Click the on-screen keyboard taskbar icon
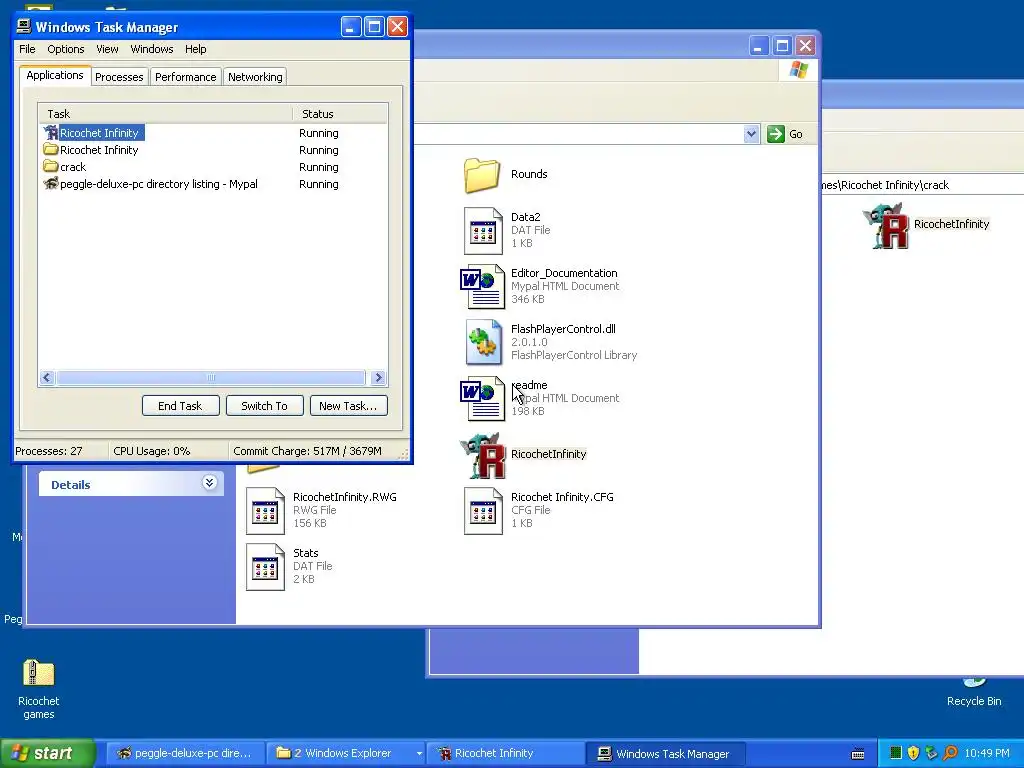 (858, 754)
